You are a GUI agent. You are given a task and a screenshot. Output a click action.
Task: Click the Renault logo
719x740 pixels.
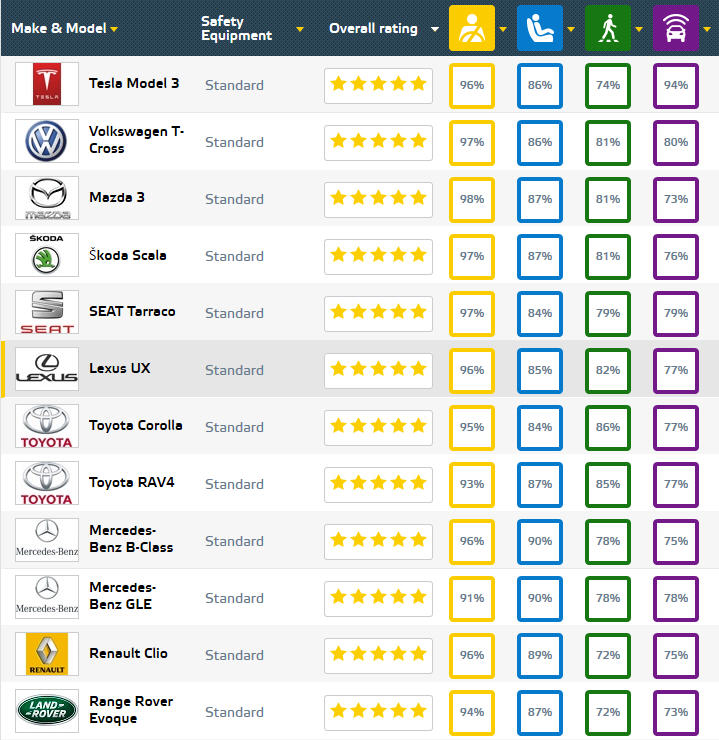coord(47,654)
